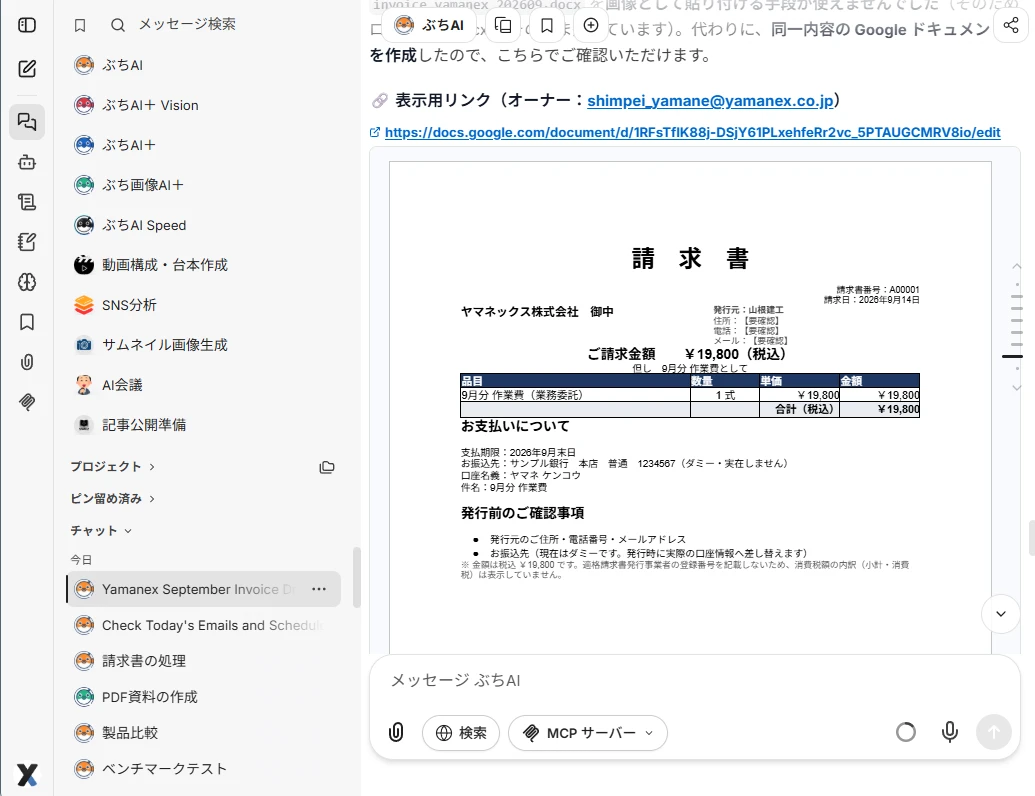1035x796 pixels.
Task: Open chat Check Today's Emails and Schedule
Action: 203,625
